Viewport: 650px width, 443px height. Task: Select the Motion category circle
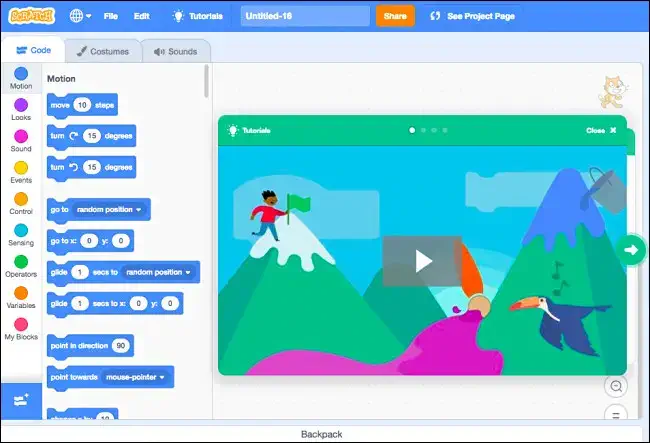(x=21, y=74)
